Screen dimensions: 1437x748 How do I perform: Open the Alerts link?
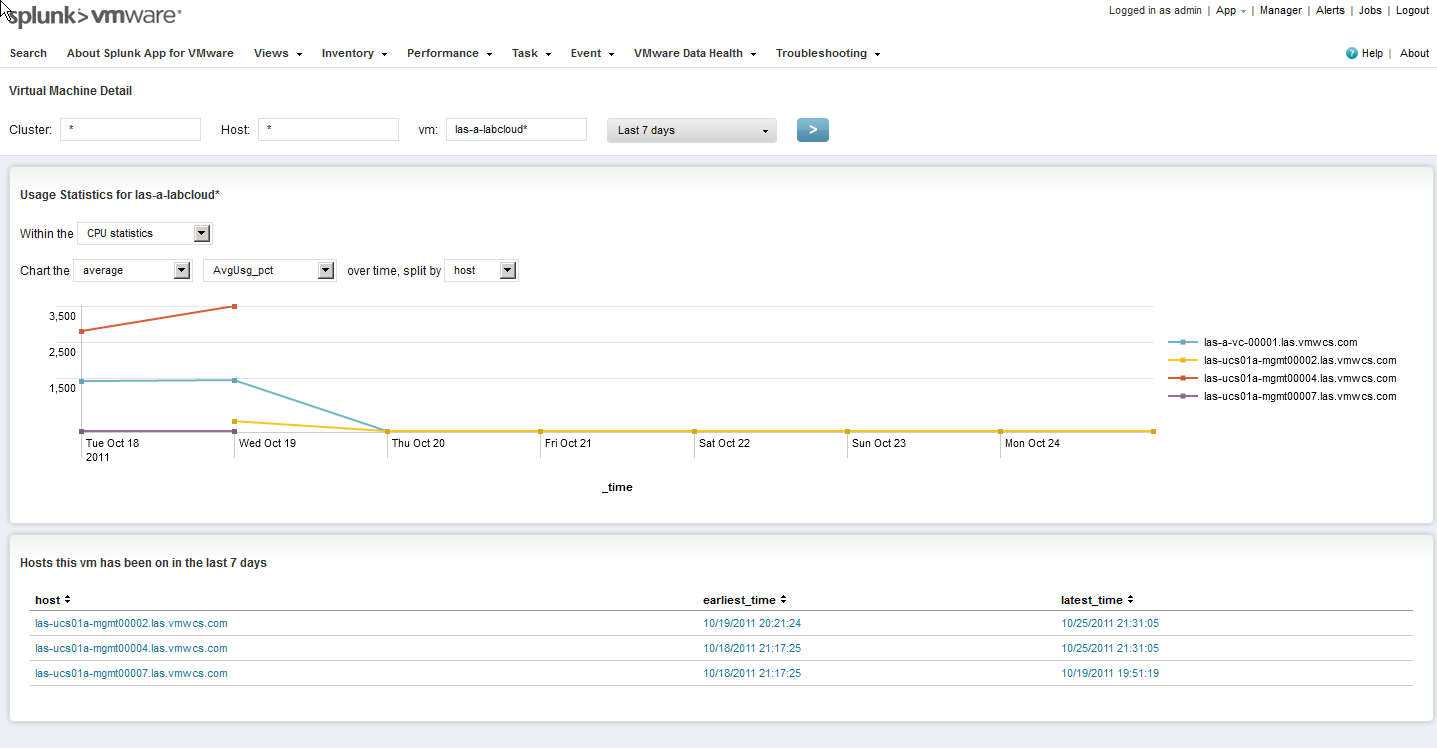click(x=1330, y=10)
